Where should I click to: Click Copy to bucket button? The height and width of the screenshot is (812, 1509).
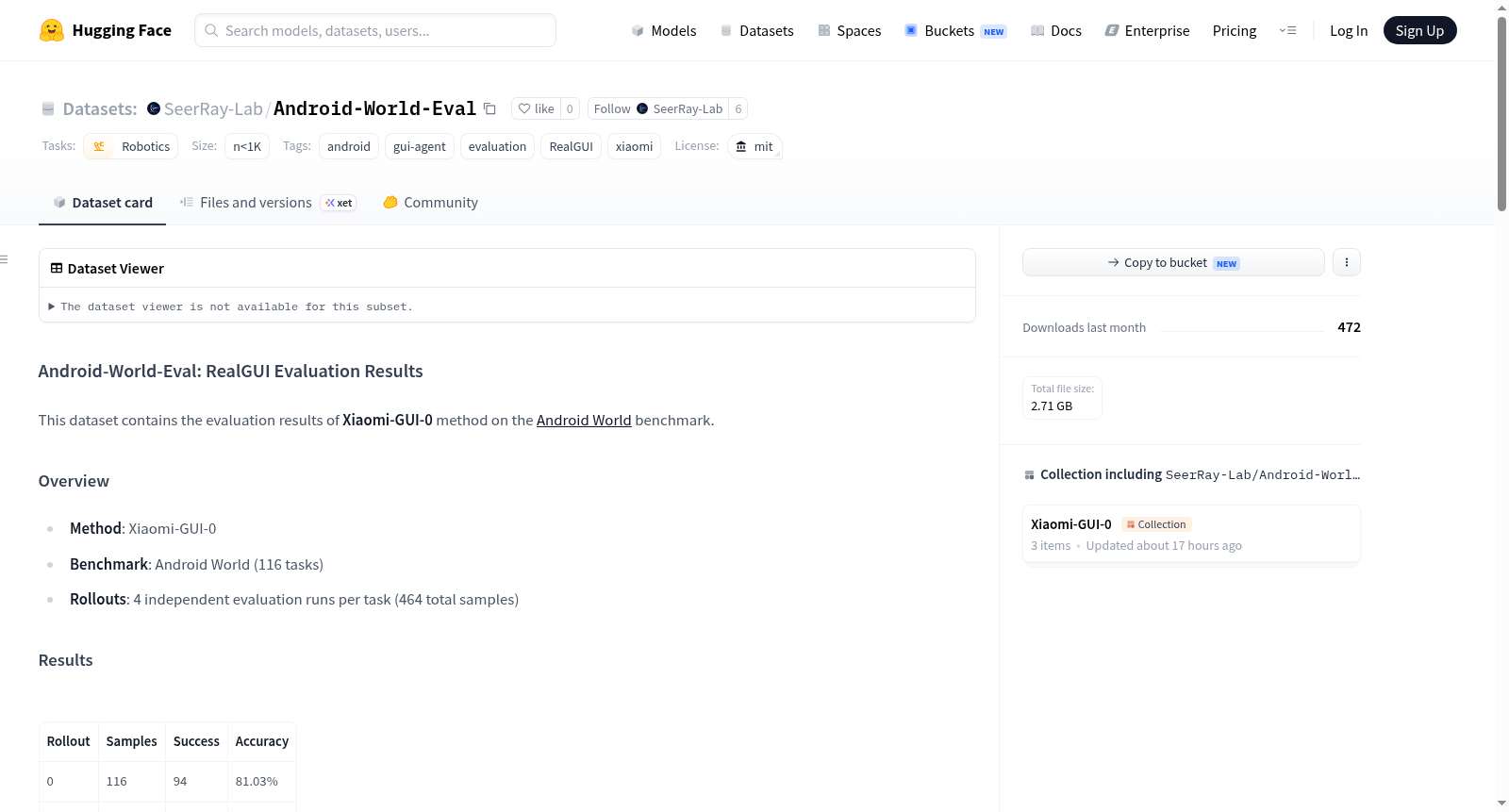(x=1173, y=262)
